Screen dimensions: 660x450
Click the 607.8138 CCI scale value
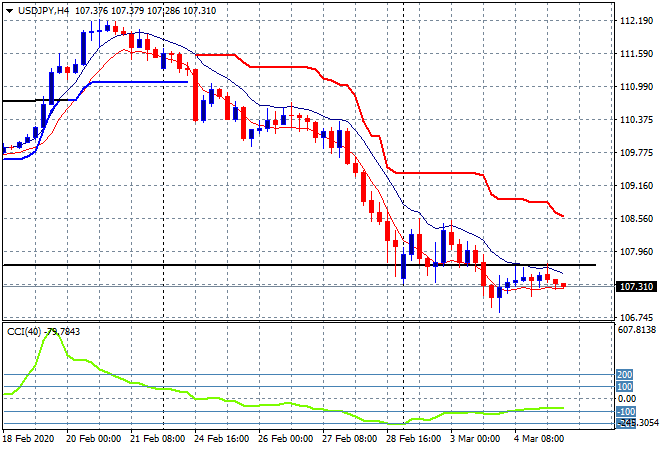pos(637,330)
